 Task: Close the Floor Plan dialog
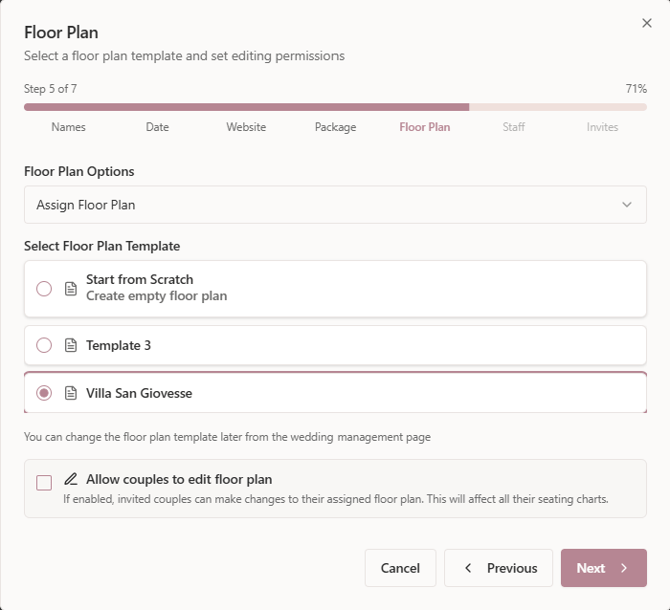[x=646, y=23]
